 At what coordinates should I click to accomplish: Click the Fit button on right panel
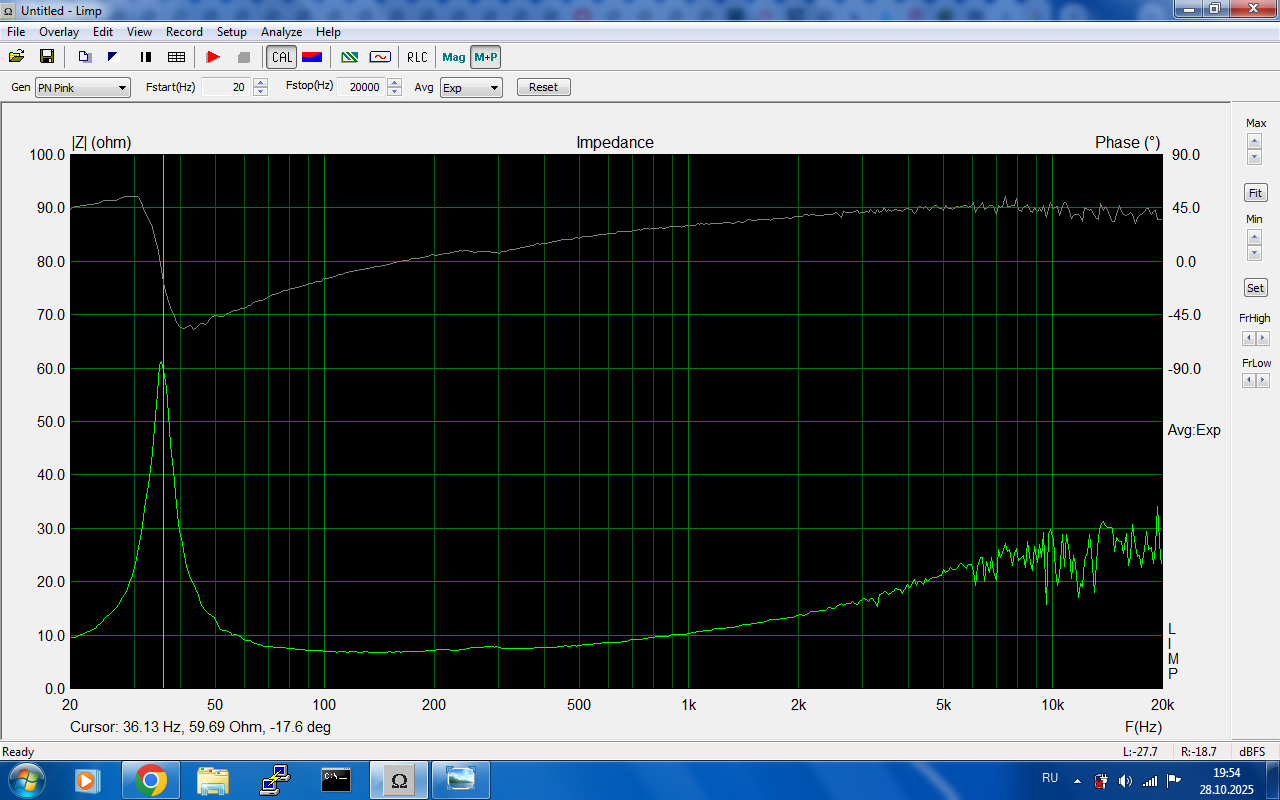point(1255,193)
